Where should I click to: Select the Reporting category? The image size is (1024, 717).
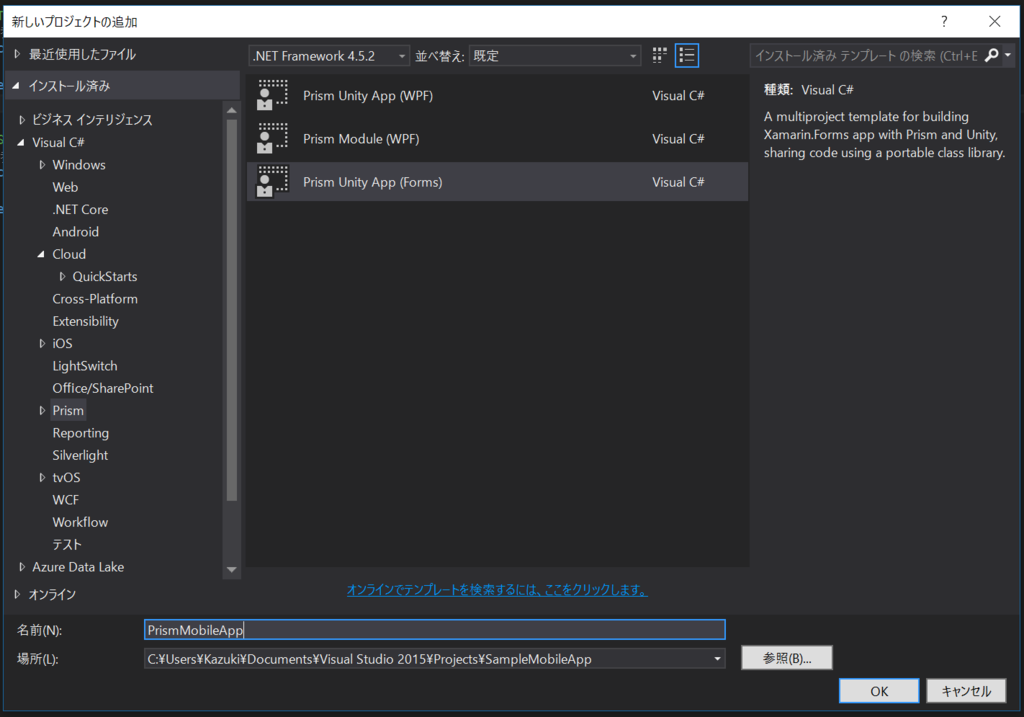[81, 433]
